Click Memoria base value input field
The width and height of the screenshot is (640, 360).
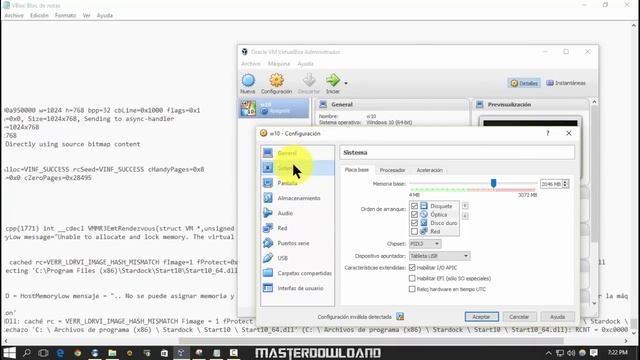(x=551, y=184)
